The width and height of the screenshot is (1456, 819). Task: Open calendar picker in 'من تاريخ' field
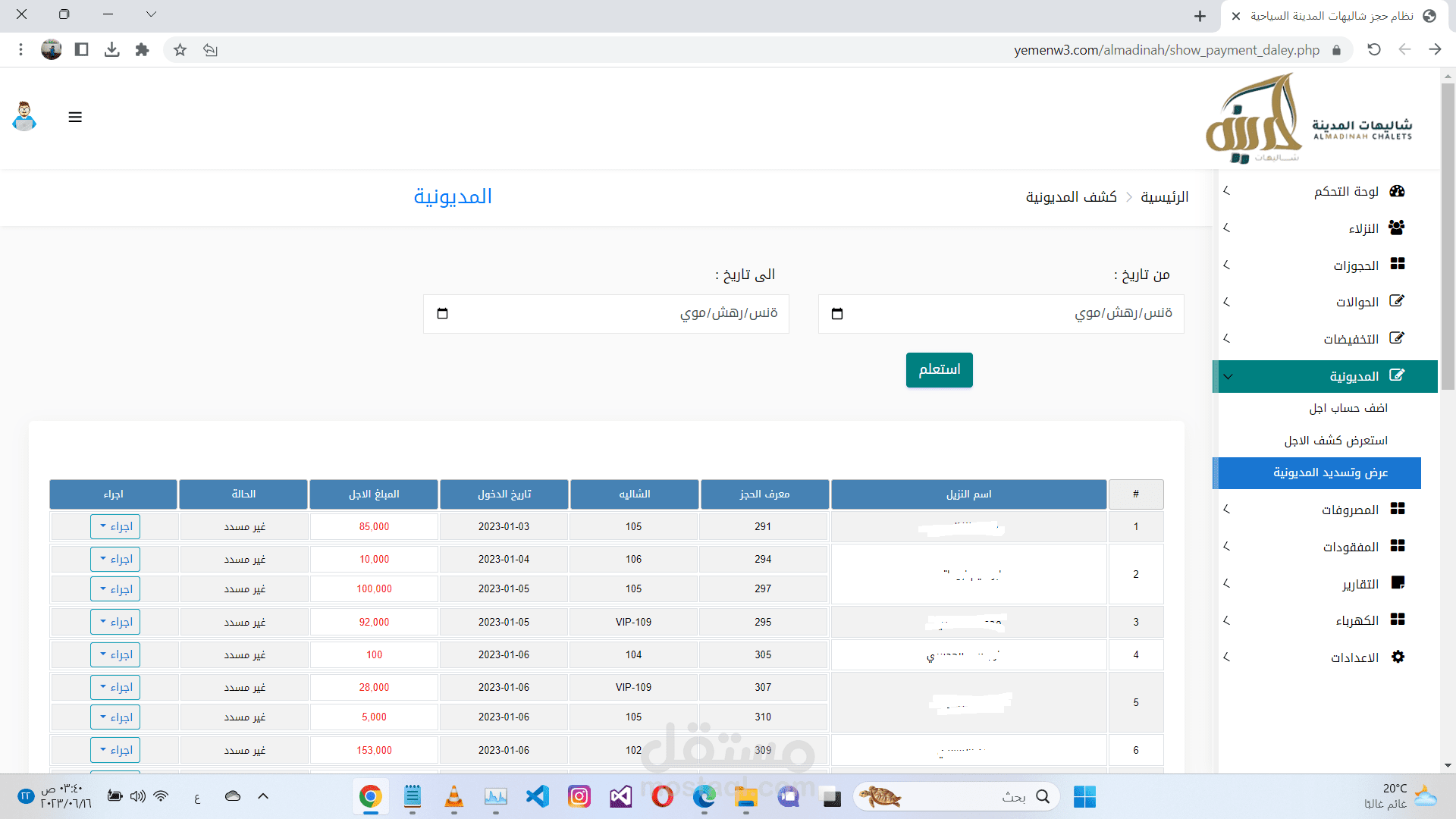pyautogui.click(x=837, y=314)
